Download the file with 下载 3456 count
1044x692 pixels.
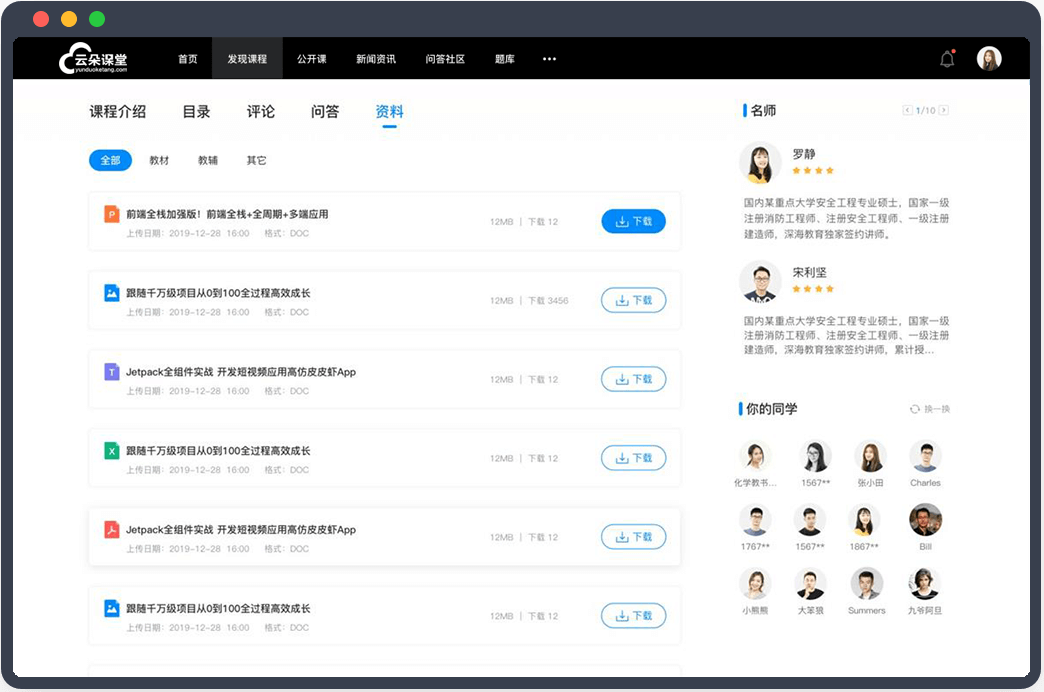pos(633,300)
